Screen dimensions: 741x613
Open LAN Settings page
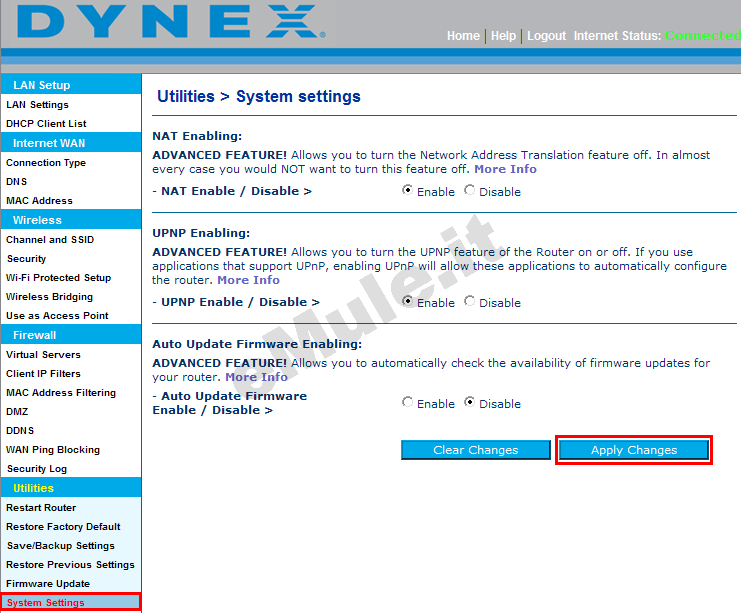[37, 104]
